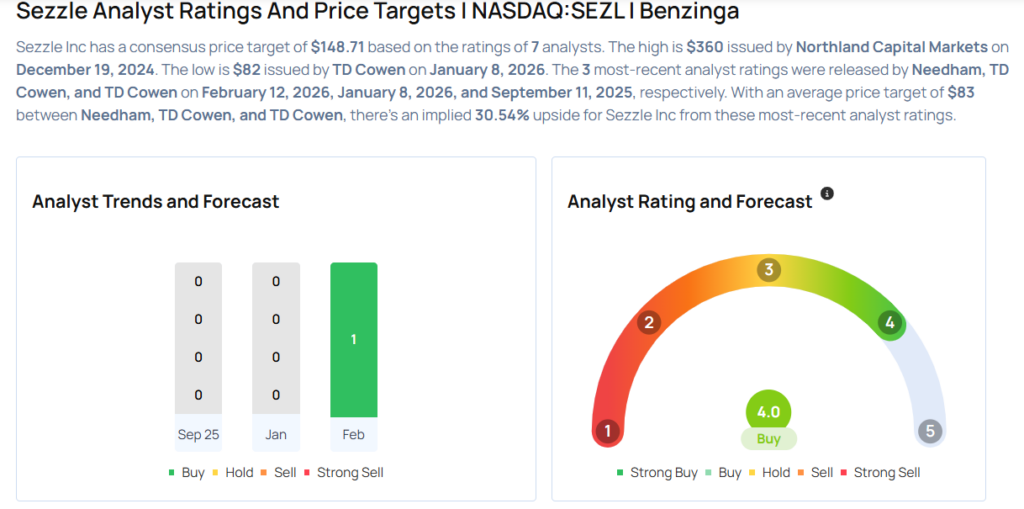Click gauge marker number 2
1024x509 pixels.
649,322
